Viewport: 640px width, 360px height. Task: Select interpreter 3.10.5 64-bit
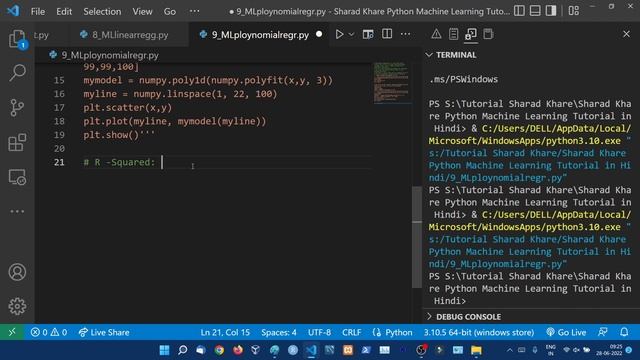pyautogui.click(x=479, y=332)
